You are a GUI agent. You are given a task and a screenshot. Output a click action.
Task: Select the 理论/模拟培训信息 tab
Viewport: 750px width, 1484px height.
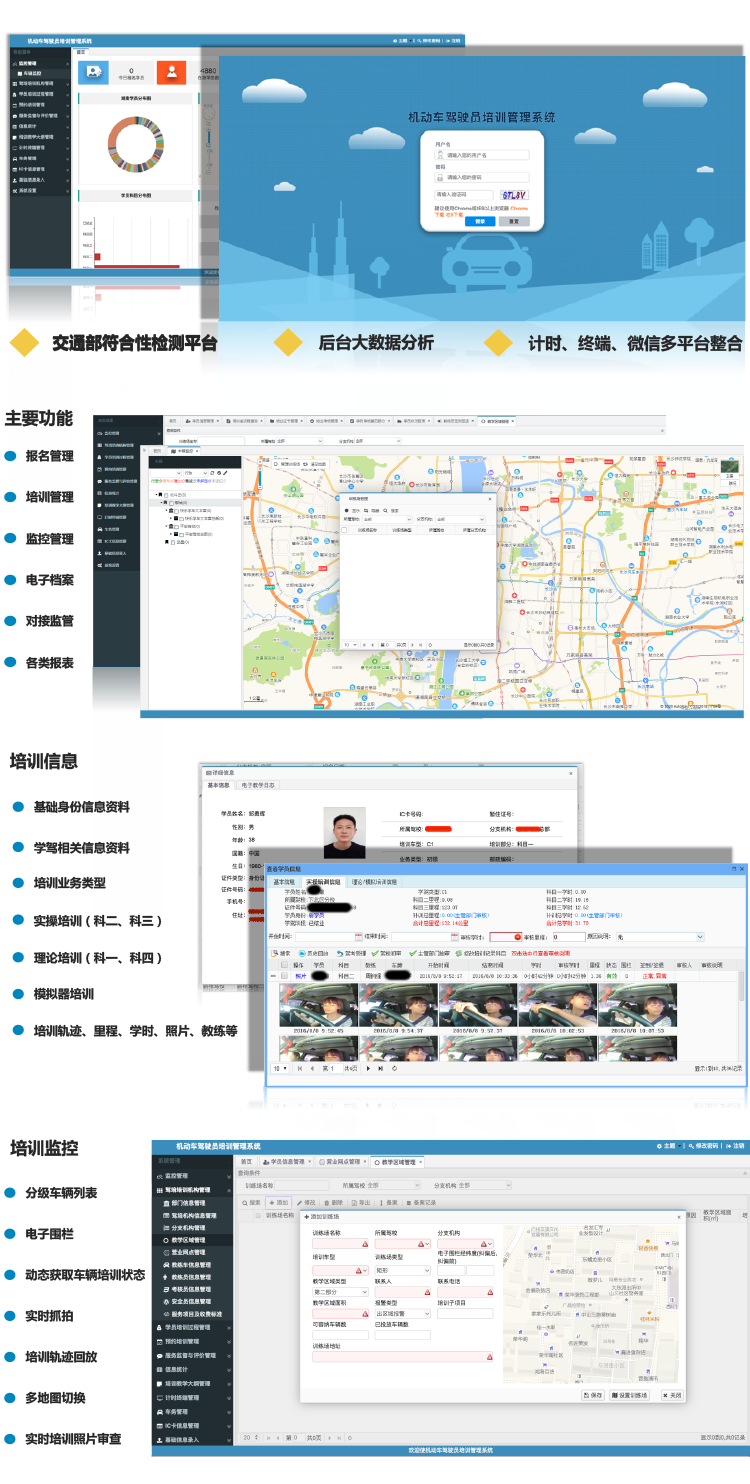pos(374,883)
